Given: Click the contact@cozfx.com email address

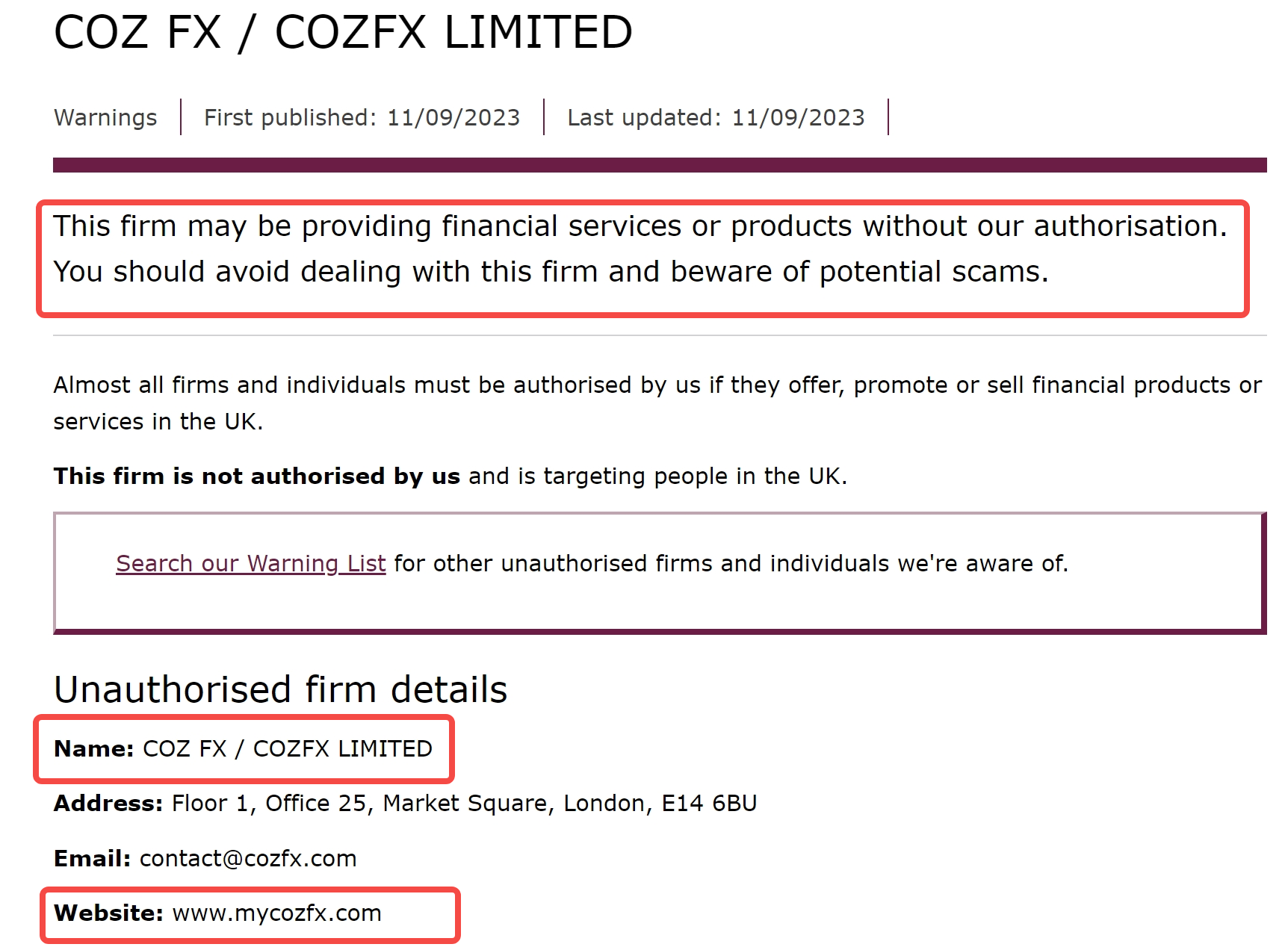Looking at the screenshot, I should (x=248, y=858).
